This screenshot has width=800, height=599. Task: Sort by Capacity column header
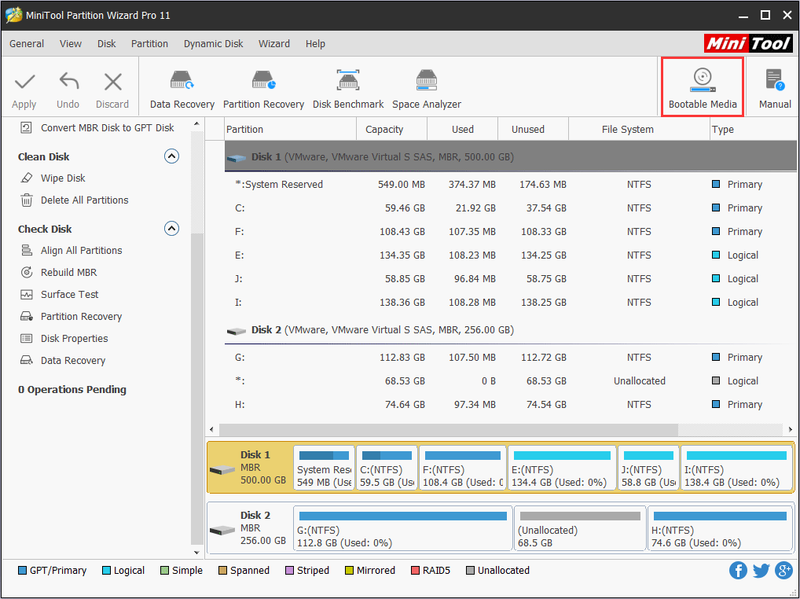click(391, 130)
